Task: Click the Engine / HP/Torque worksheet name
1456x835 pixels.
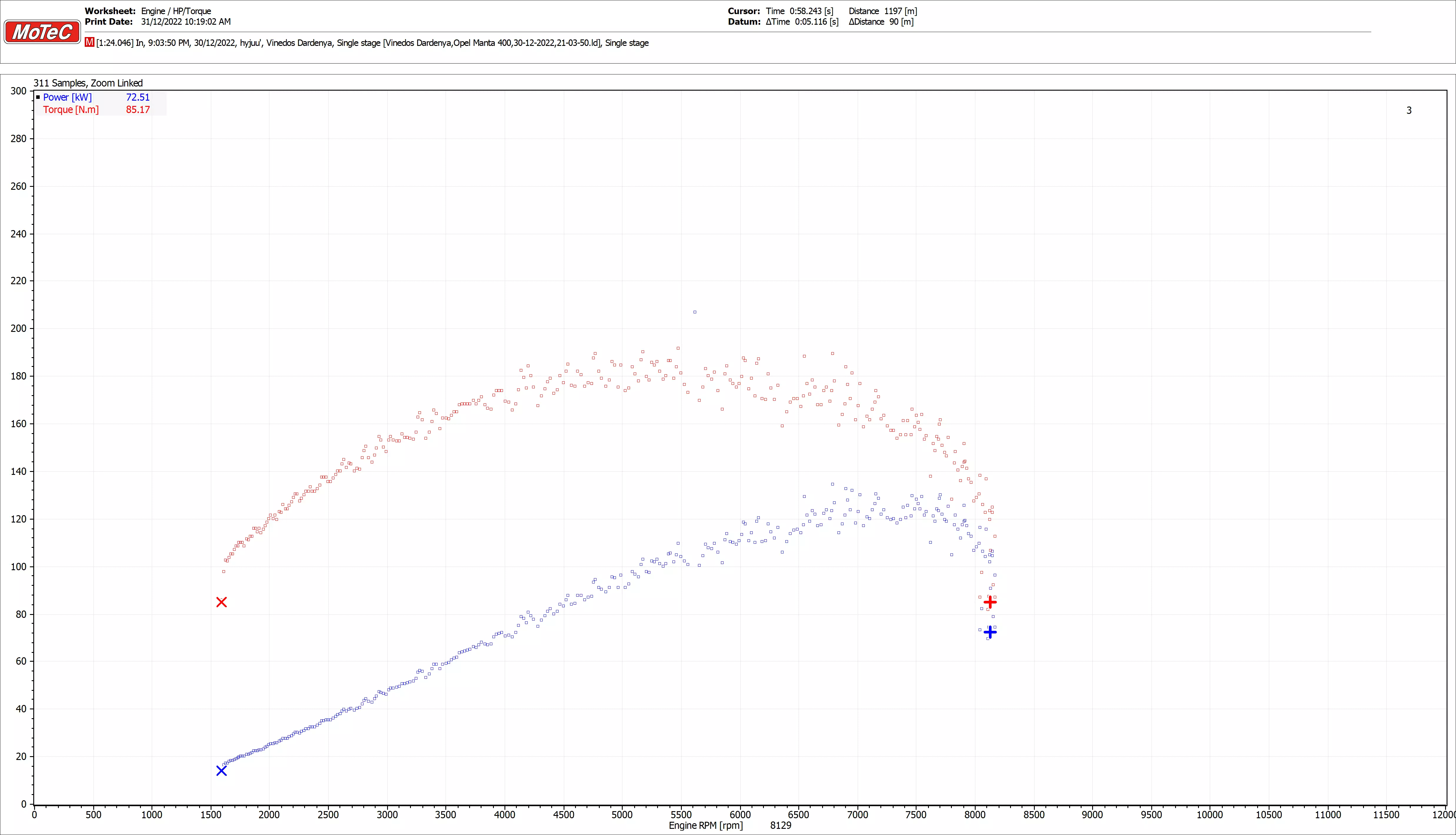Action: pyautogui.click(x=176, y=11)
